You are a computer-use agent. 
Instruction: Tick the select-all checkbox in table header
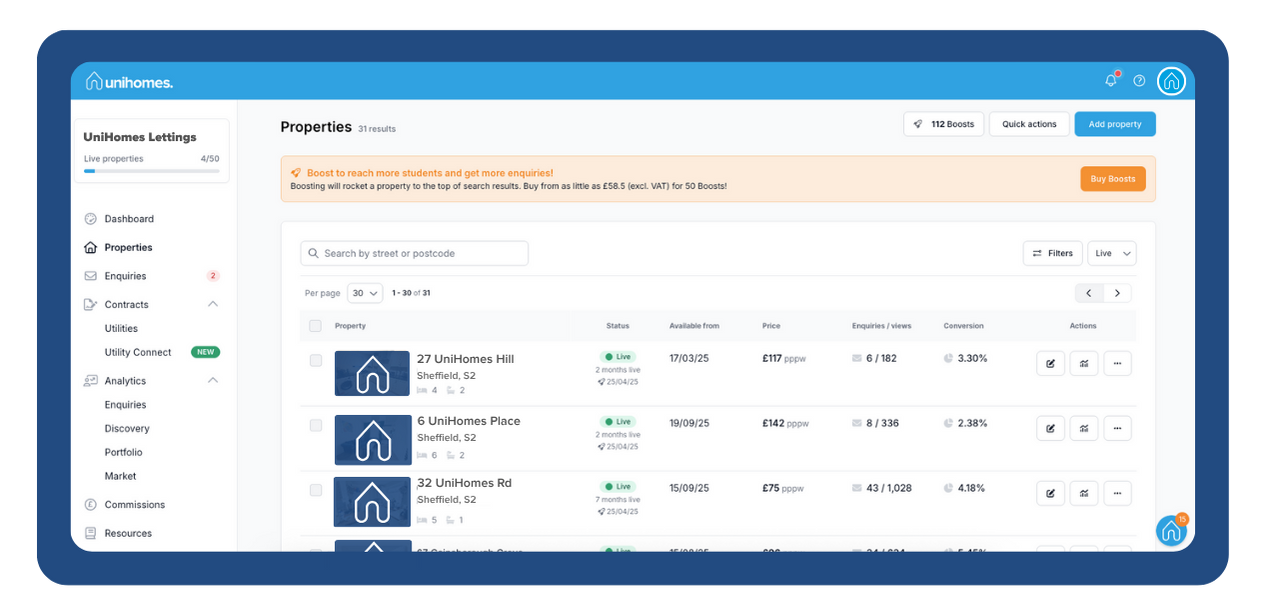pos(316,326)
